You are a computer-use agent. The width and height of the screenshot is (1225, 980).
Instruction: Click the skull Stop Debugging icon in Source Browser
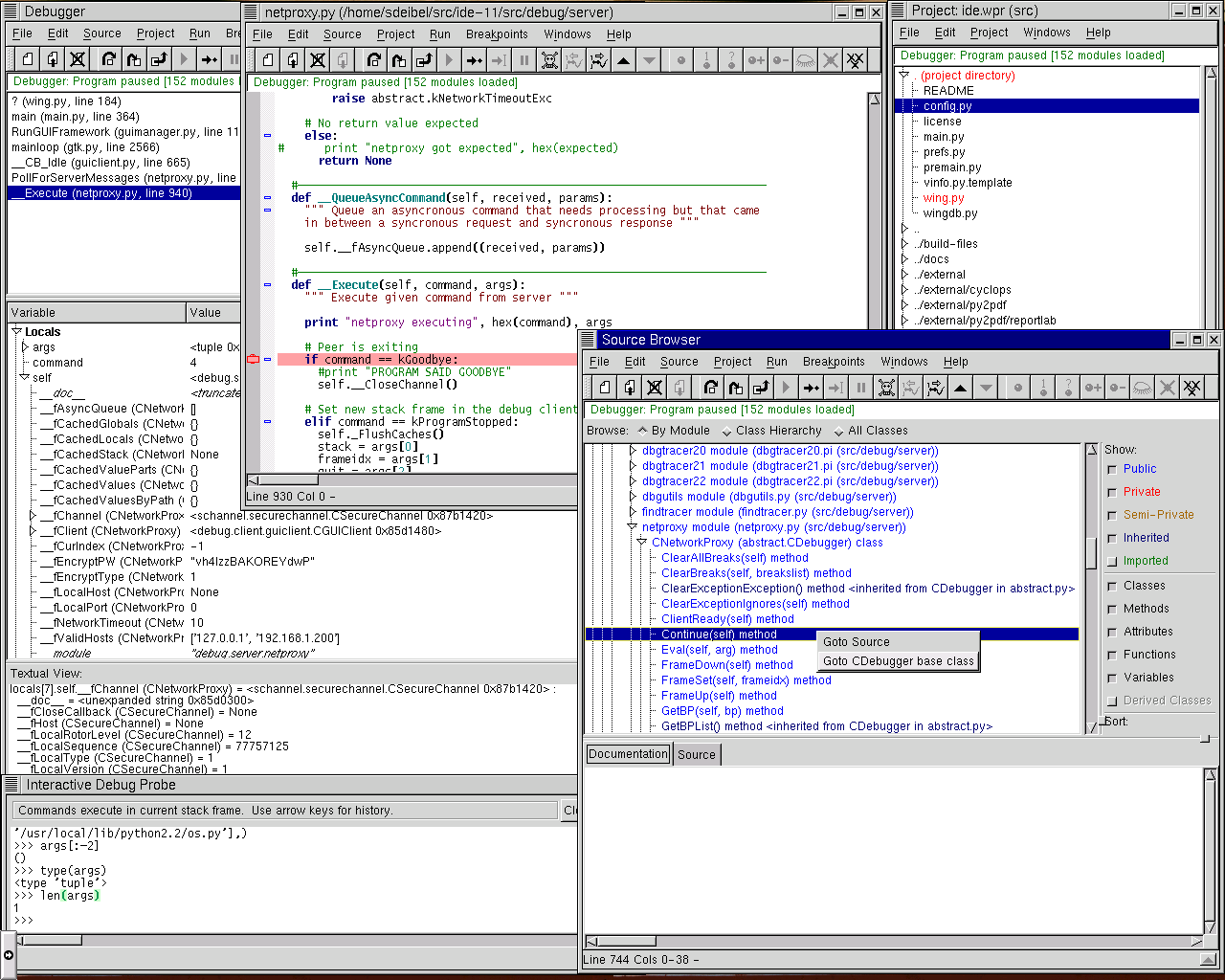pos(886,388)
